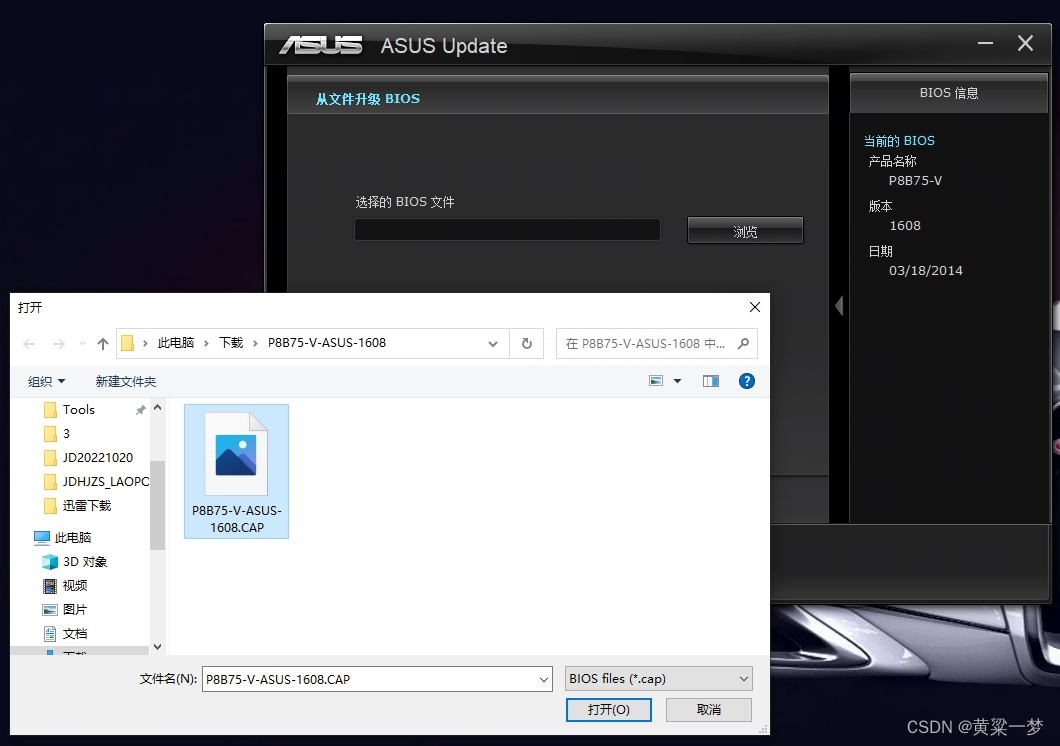Click the sidebar scroll down arrow
This screenshot has width=1060, height=746.
[x=158, y=647]
